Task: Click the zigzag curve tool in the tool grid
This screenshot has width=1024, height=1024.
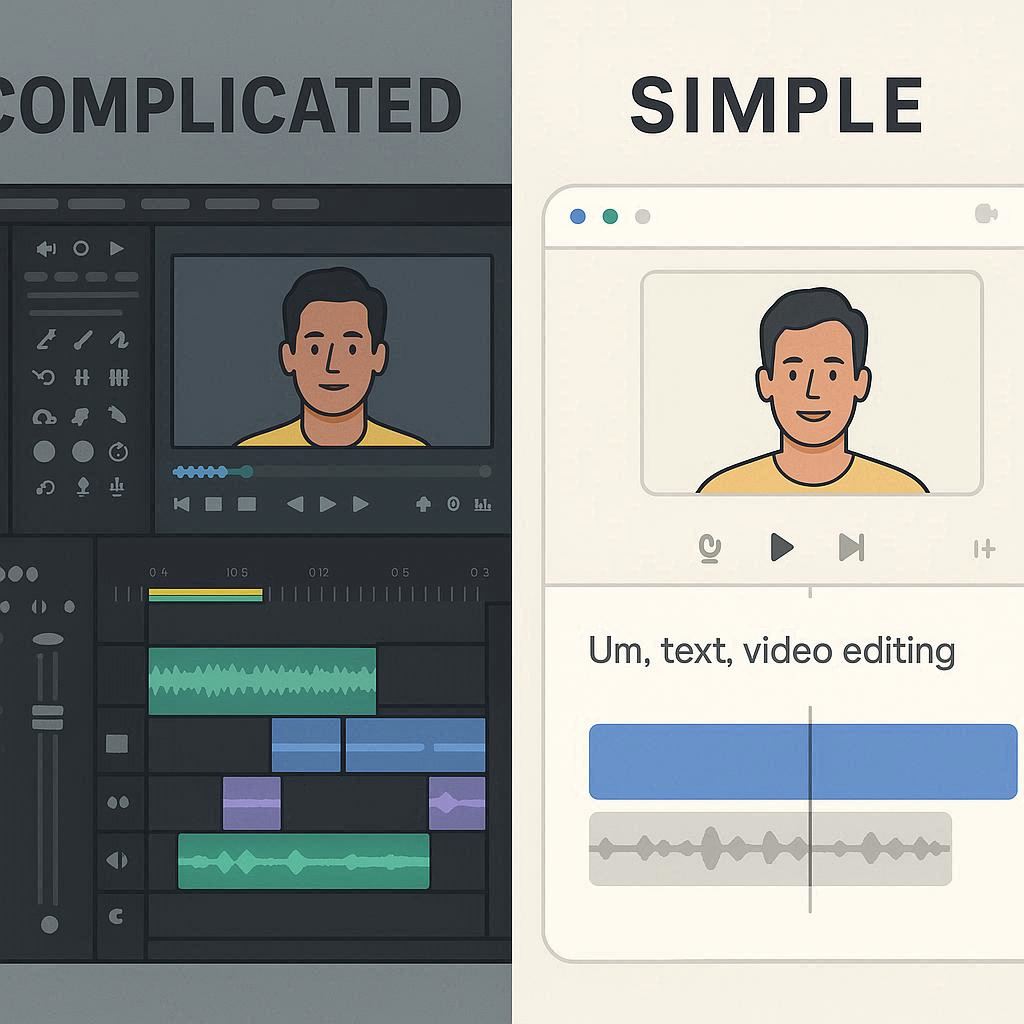Action: point(118,340)
